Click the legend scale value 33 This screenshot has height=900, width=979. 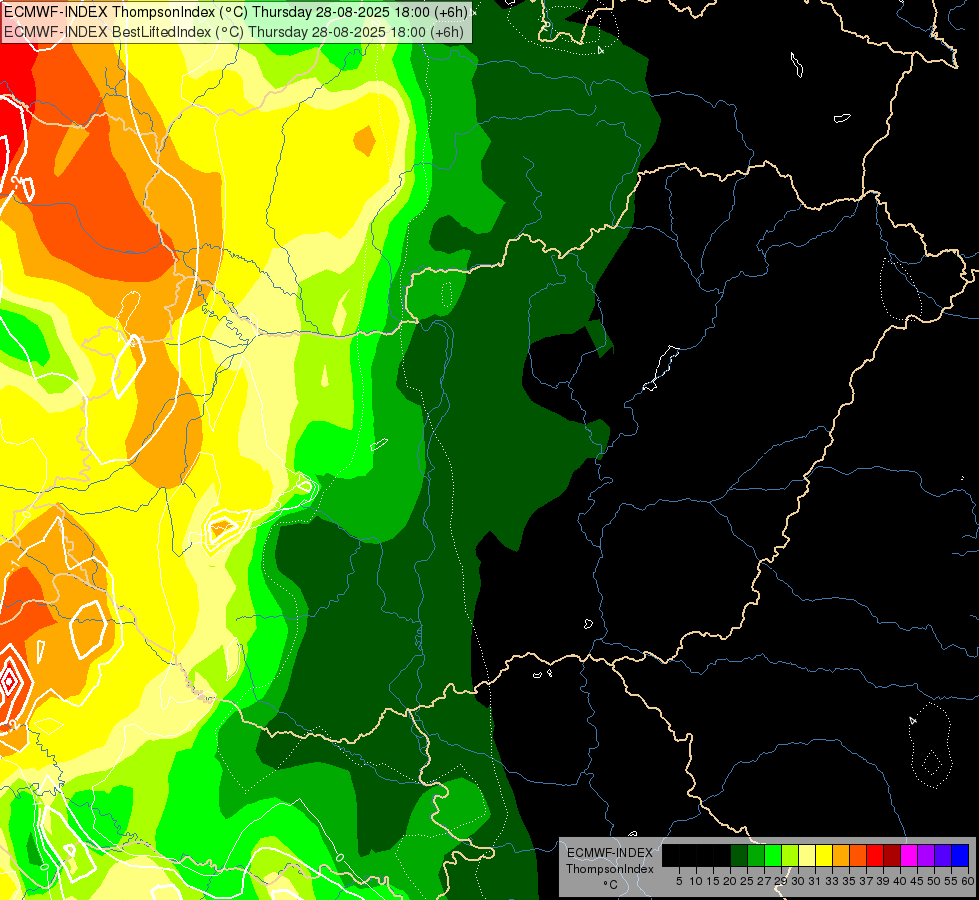pos(832,881)
